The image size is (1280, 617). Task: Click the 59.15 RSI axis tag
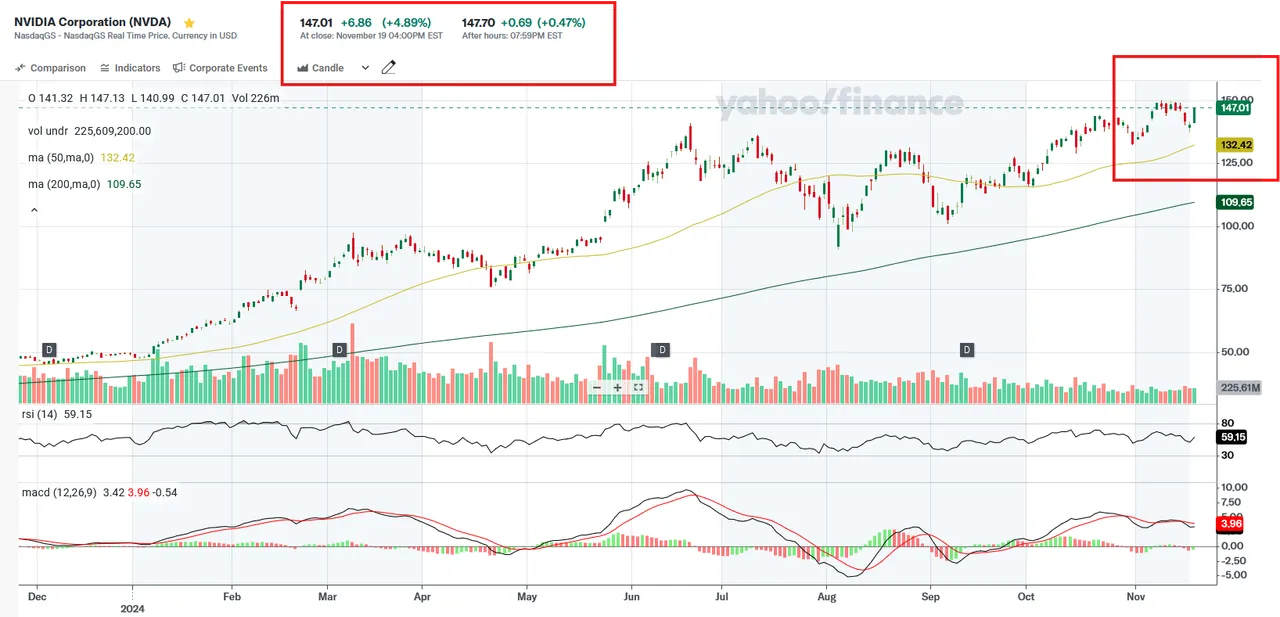pos(1233,437)
